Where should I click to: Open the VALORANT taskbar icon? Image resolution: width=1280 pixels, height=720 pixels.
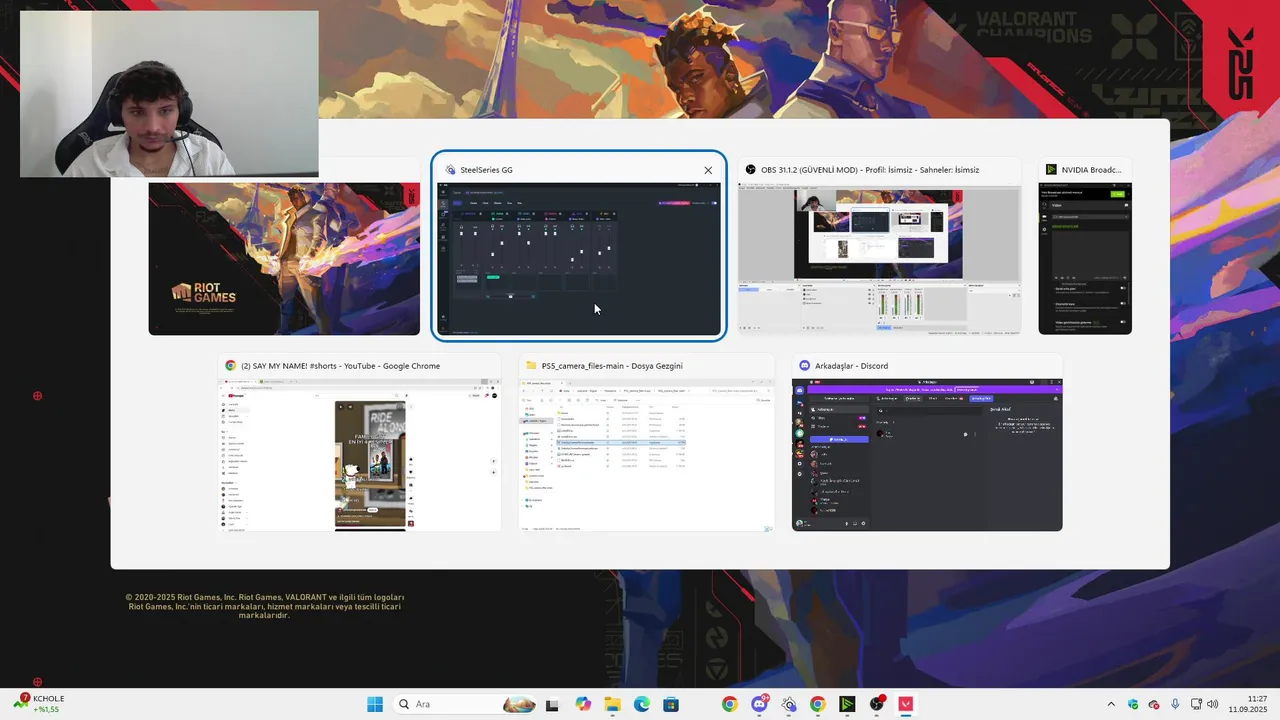click(x=906, y=704)
